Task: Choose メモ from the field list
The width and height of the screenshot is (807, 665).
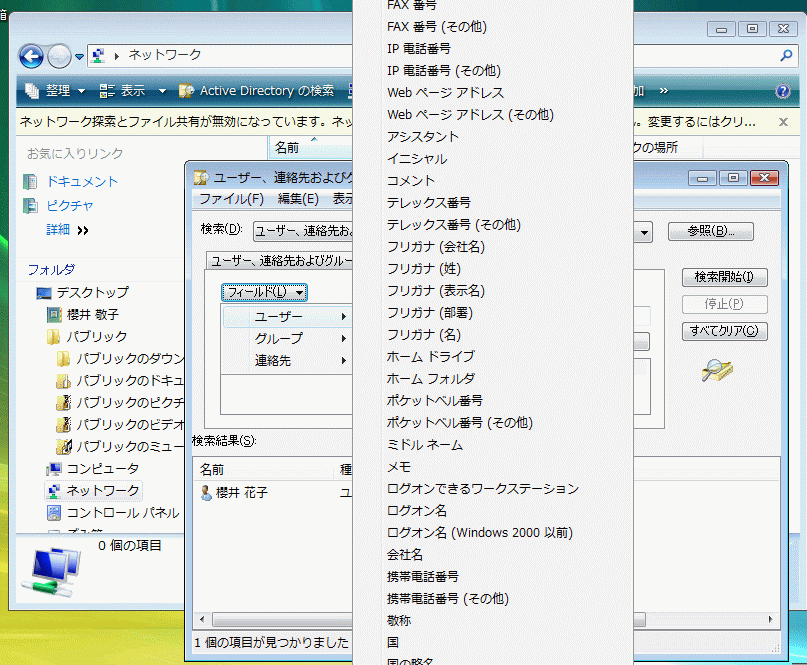Action: 399,467
